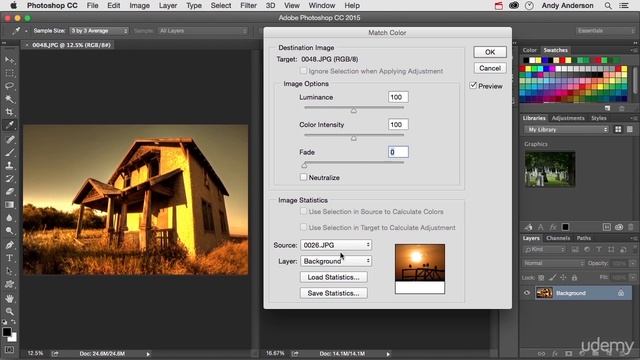Viewport: 640px width, 360px height.
Task: Select the Lasso tool
Action: click(9, 86)
